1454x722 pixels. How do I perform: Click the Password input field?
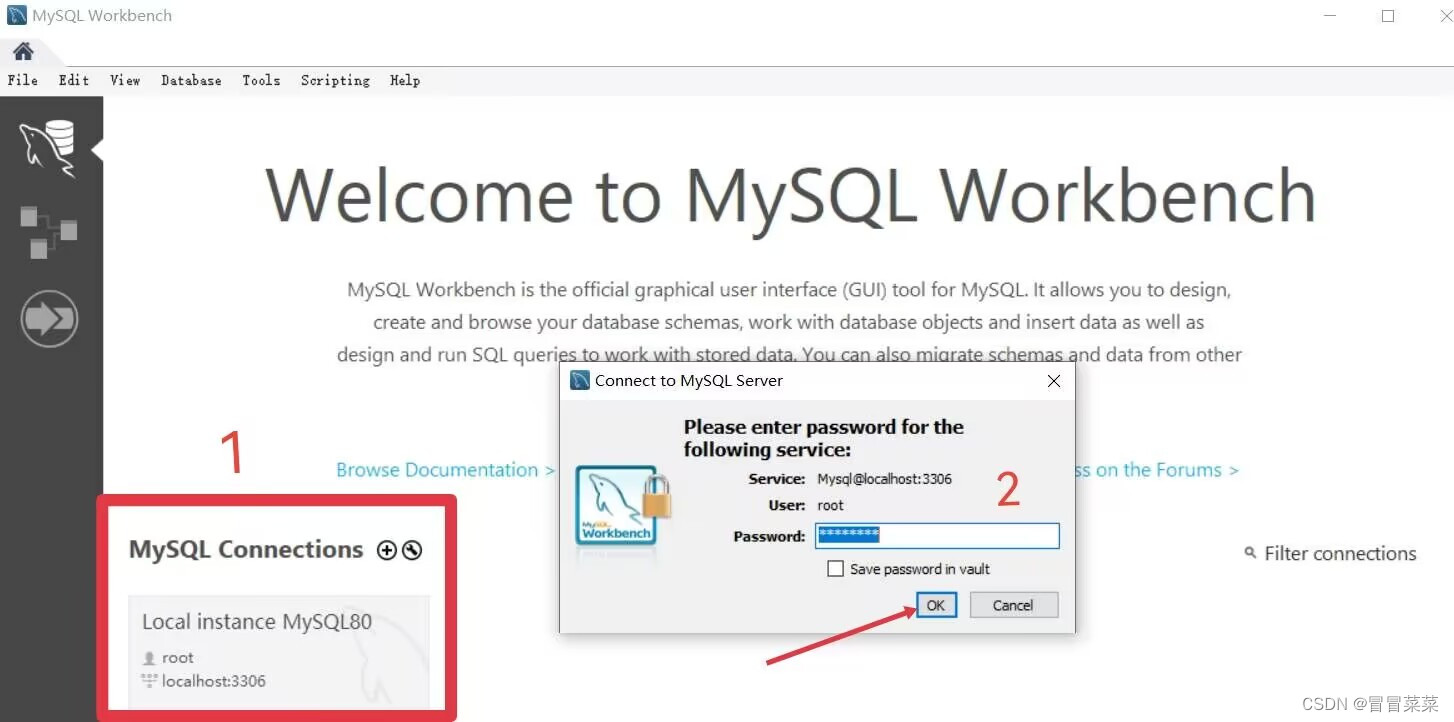937,536
